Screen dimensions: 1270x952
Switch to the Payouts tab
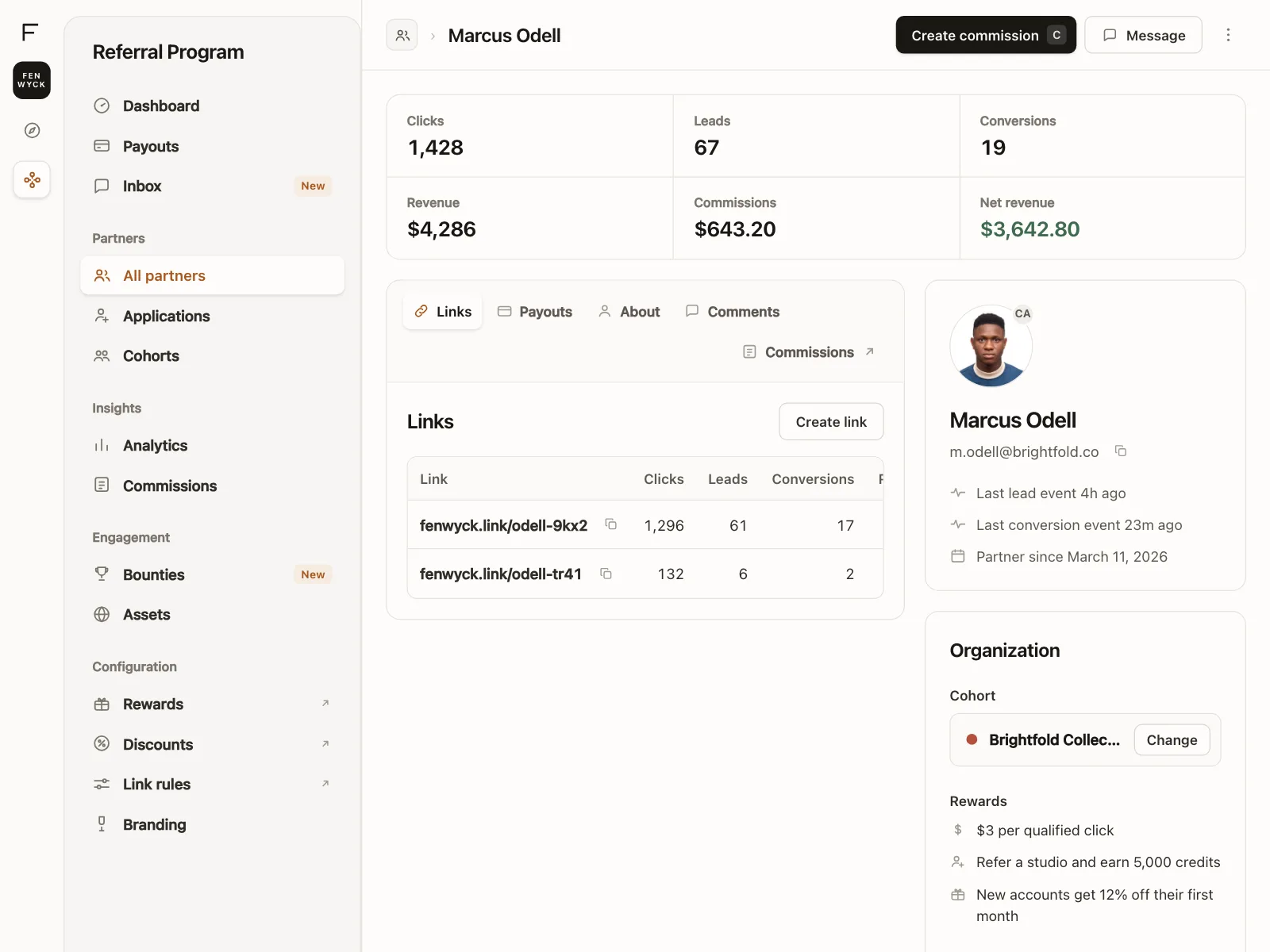(535, 311)
